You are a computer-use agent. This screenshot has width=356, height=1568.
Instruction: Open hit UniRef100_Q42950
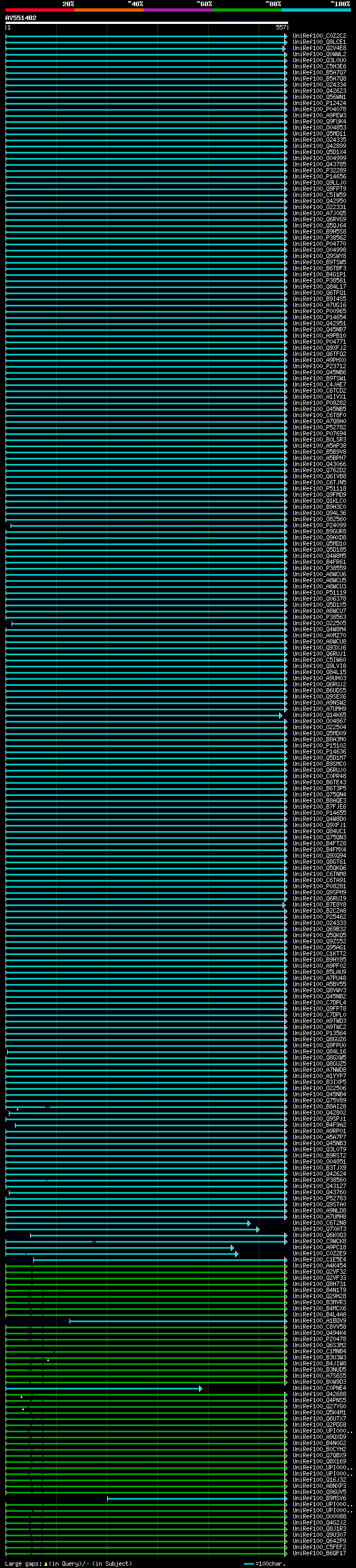pyautogui.click(x=319, y=201)
